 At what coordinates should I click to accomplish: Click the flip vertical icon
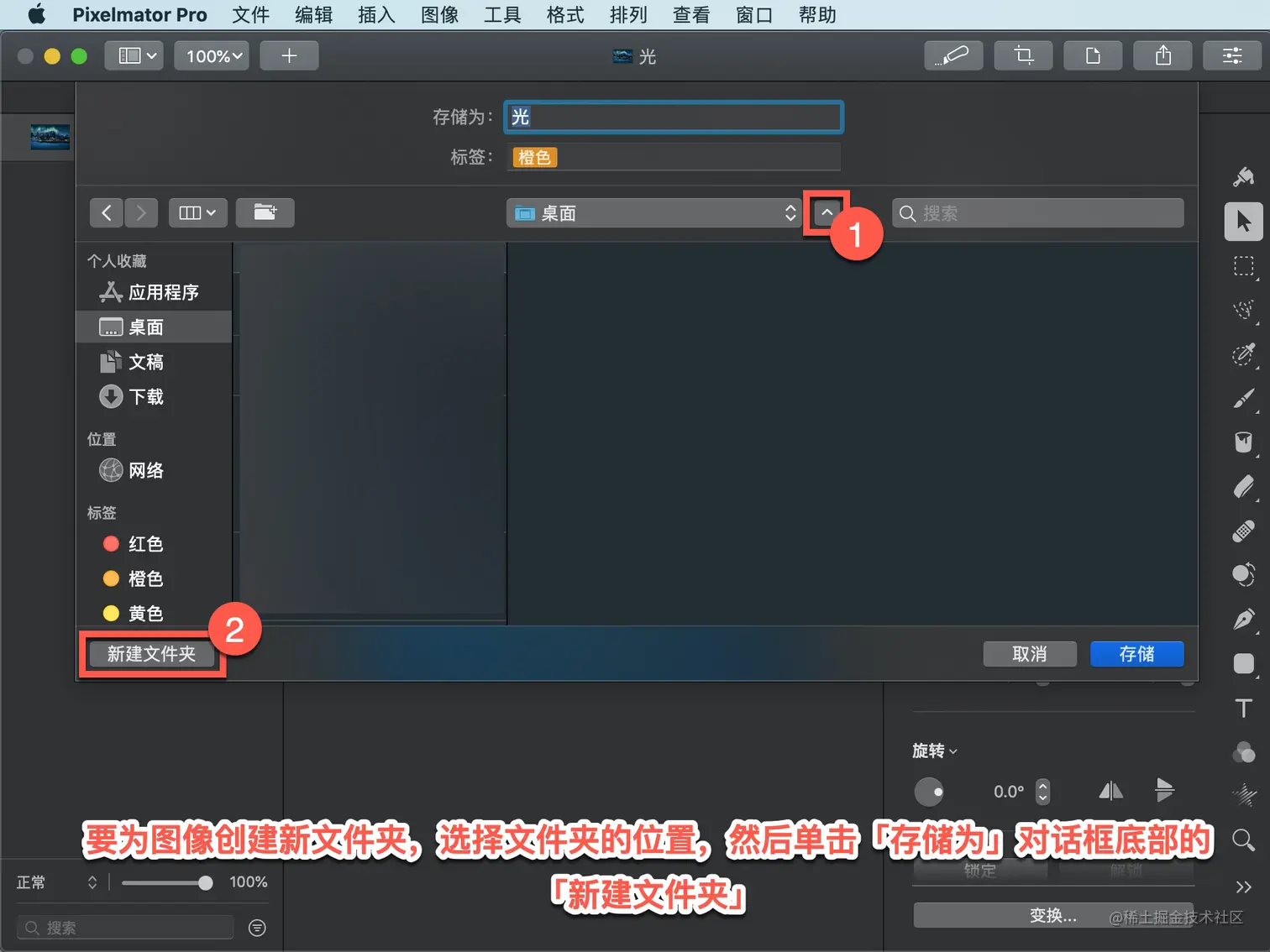1164,790
